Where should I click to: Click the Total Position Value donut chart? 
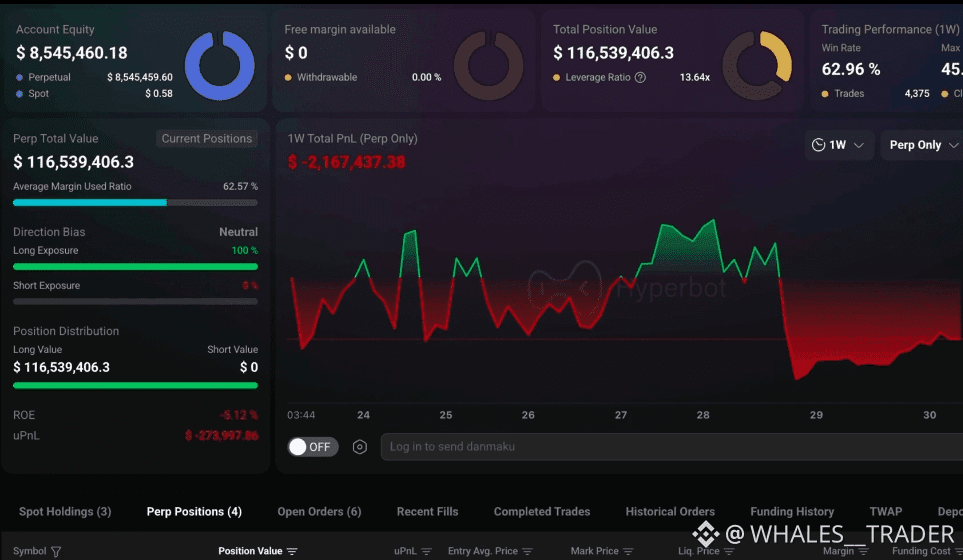(757, 65)
